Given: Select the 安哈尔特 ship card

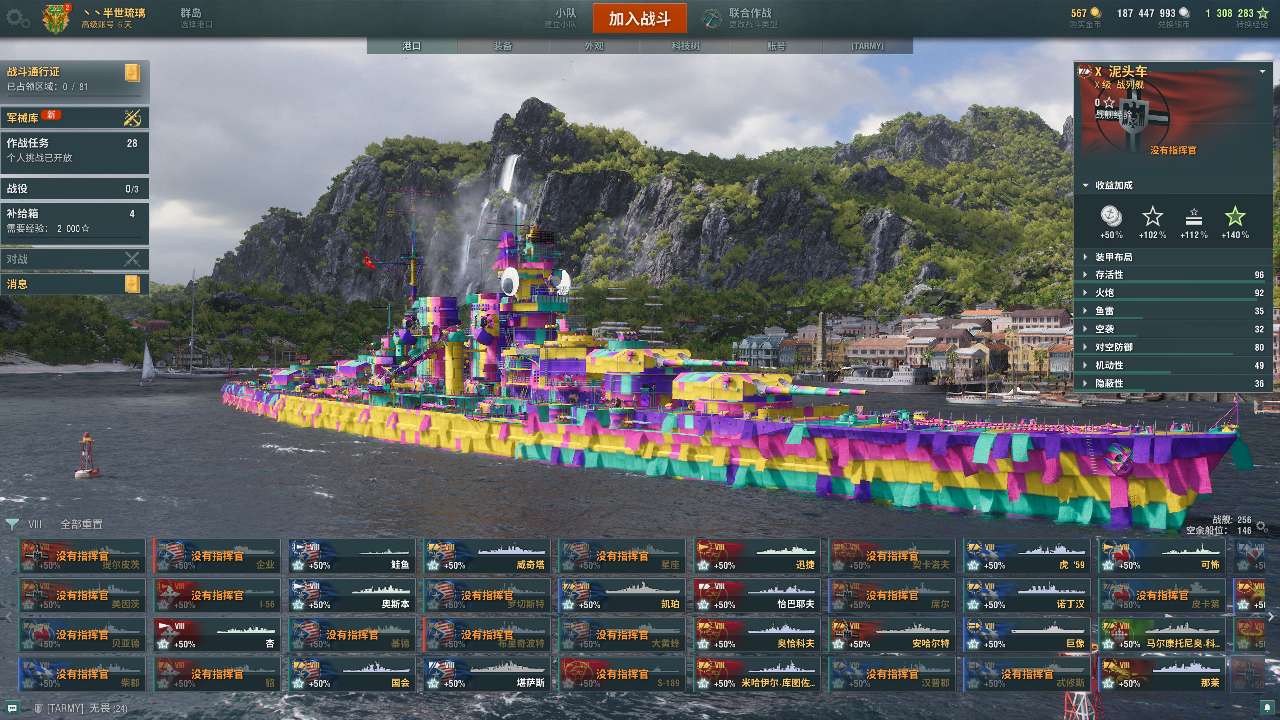Looking at the screenshot, I should click(x=892, y=635).
